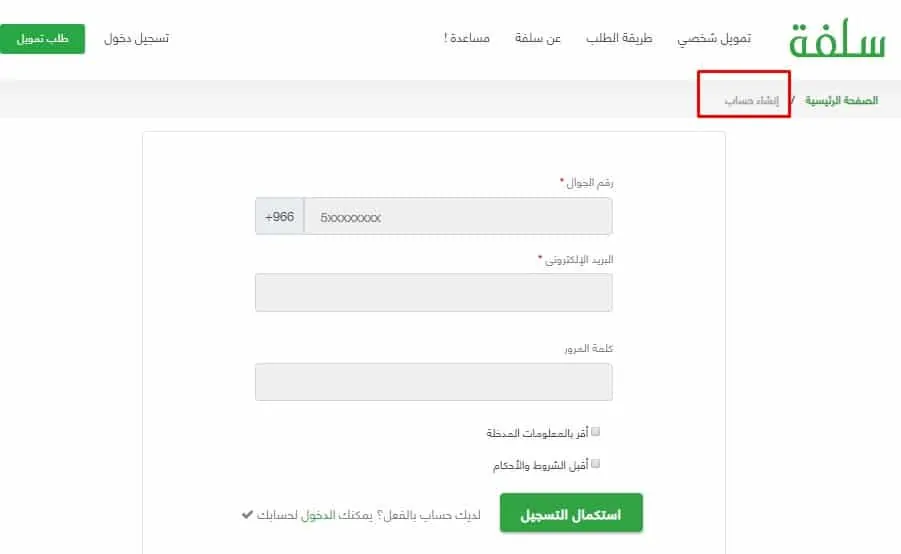Click the استكمال التسجيل button
The height and width of the screenshot is (554, 901).
pos(571,513)
